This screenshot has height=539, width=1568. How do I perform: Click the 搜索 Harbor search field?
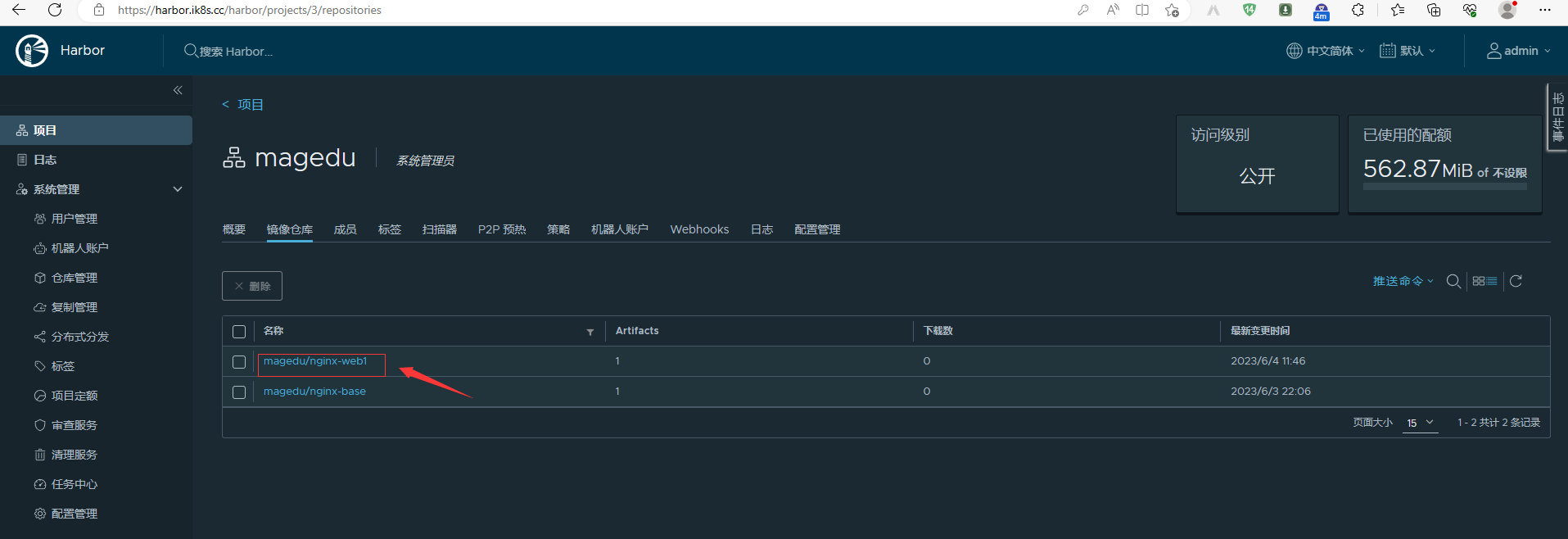[x=237, y=51]
